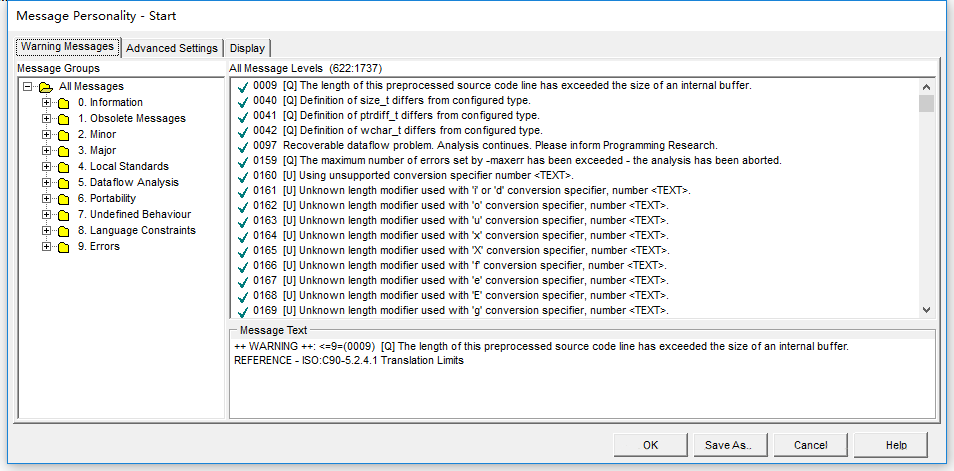Click the OK button
The image size is (954, 471).
pos(650,445)
